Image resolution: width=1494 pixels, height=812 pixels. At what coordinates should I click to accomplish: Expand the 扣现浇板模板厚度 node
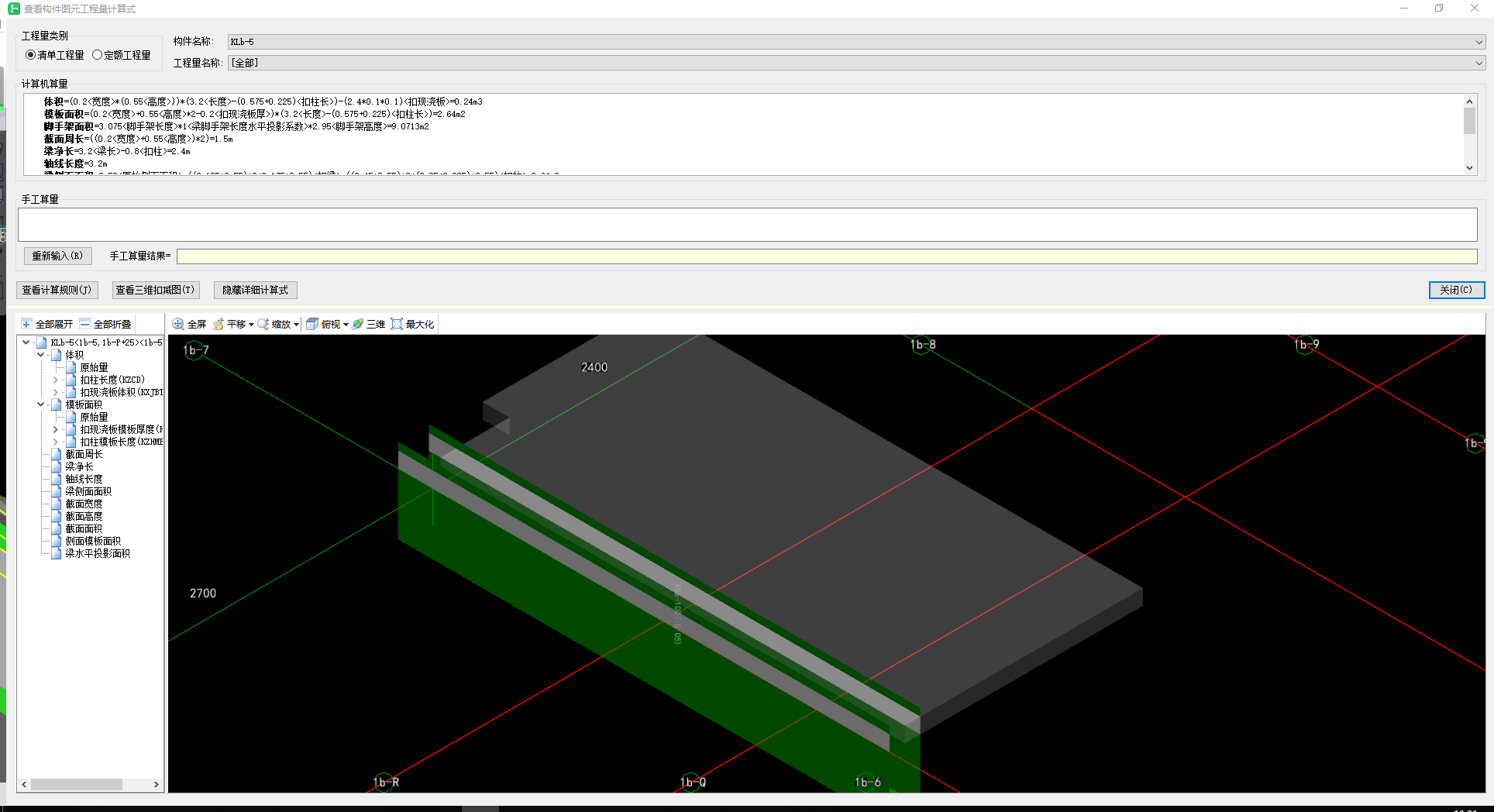[x=56, y=429]
